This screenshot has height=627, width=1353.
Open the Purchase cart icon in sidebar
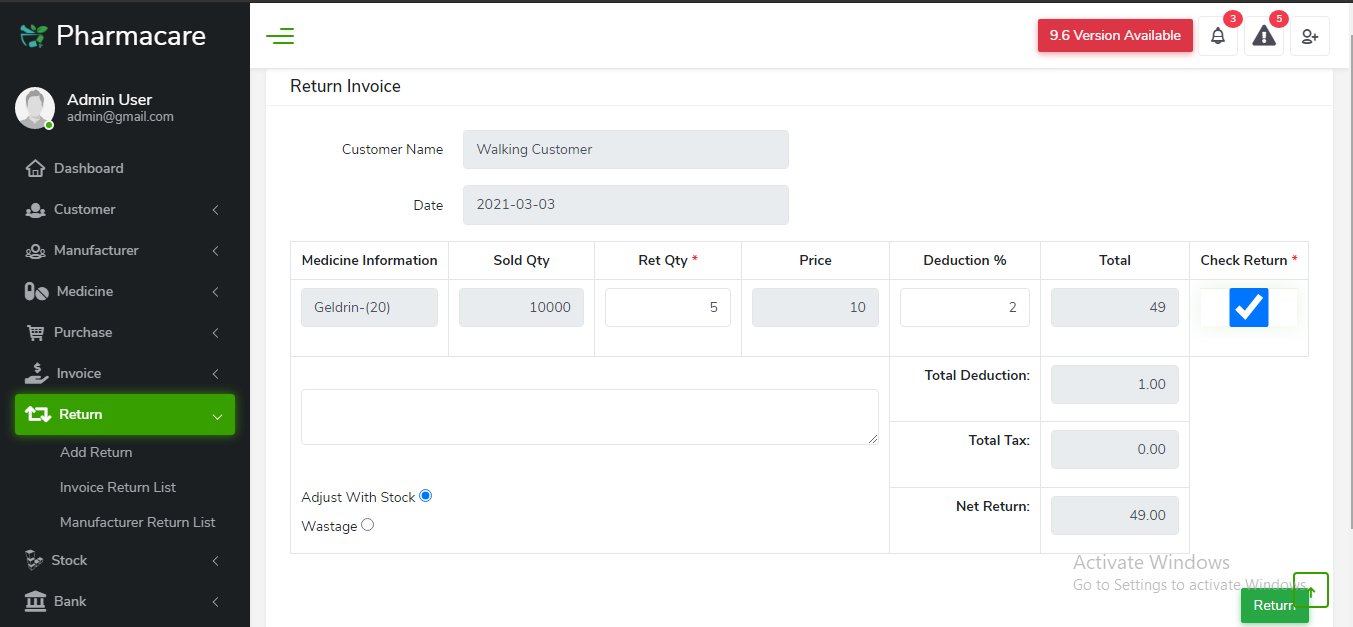tap(34, 332)
